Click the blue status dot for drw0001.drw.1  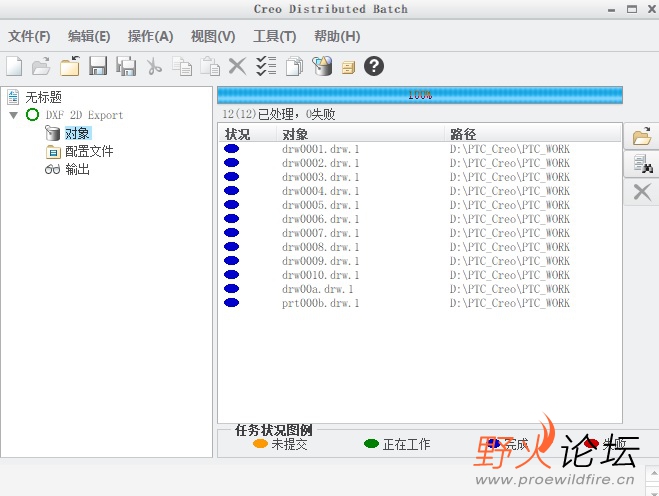[x=232, y=148]
